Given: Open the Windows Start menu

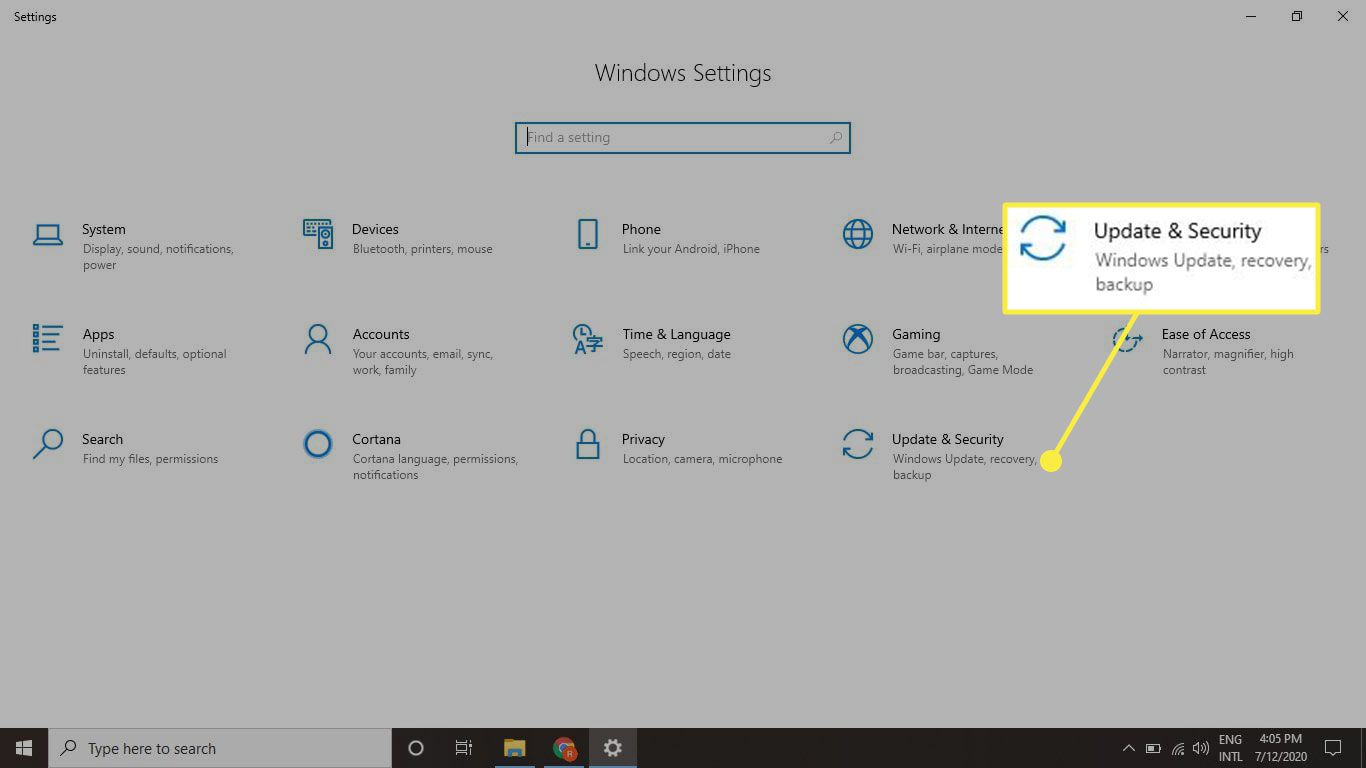Looking at the screenshot, I should click(x=24, y=748).
